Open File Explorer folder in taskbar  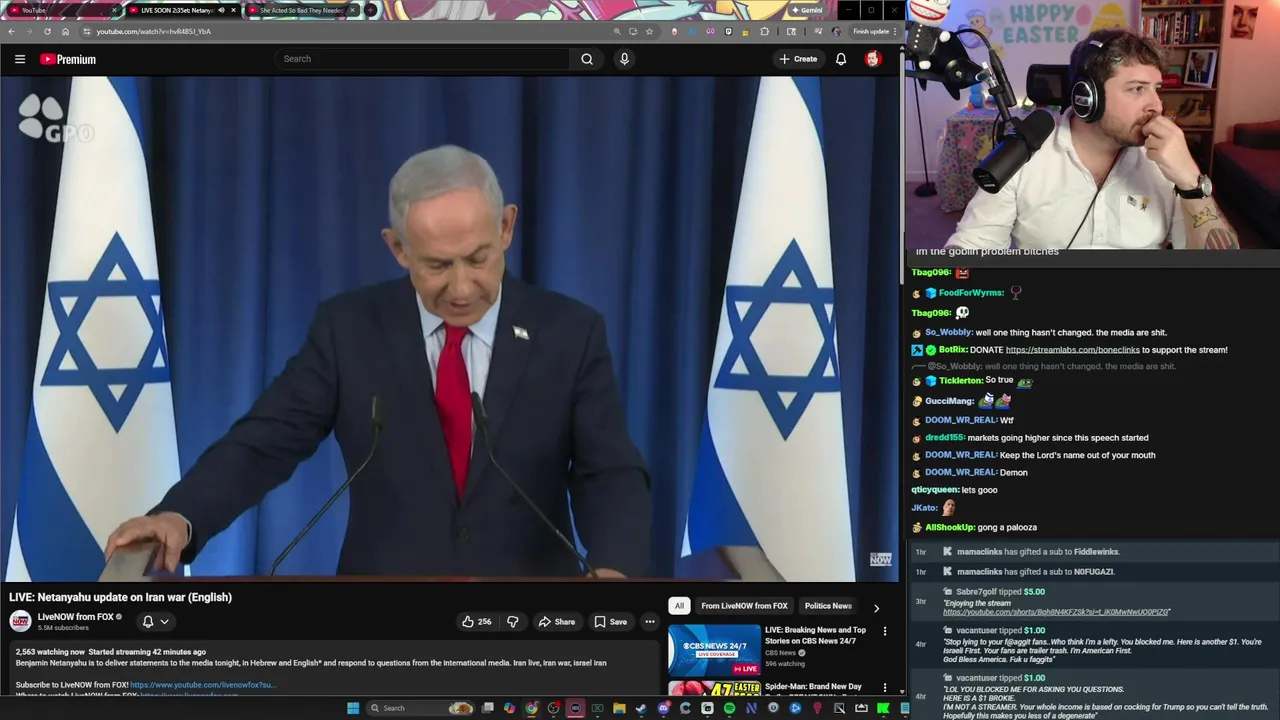pos(619,708)
